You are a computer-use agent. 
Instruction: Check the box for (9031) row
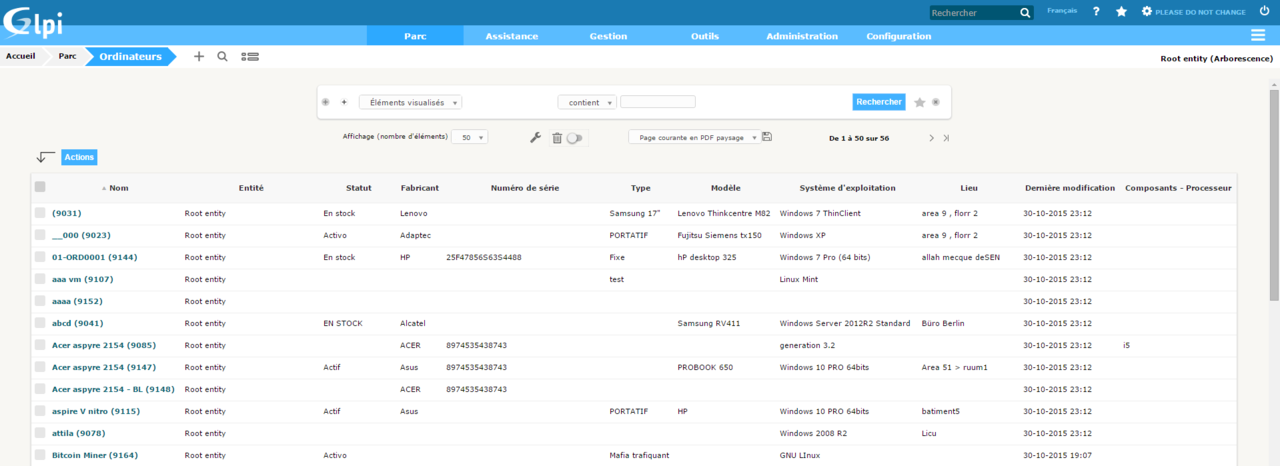click(x=40, y=213)
